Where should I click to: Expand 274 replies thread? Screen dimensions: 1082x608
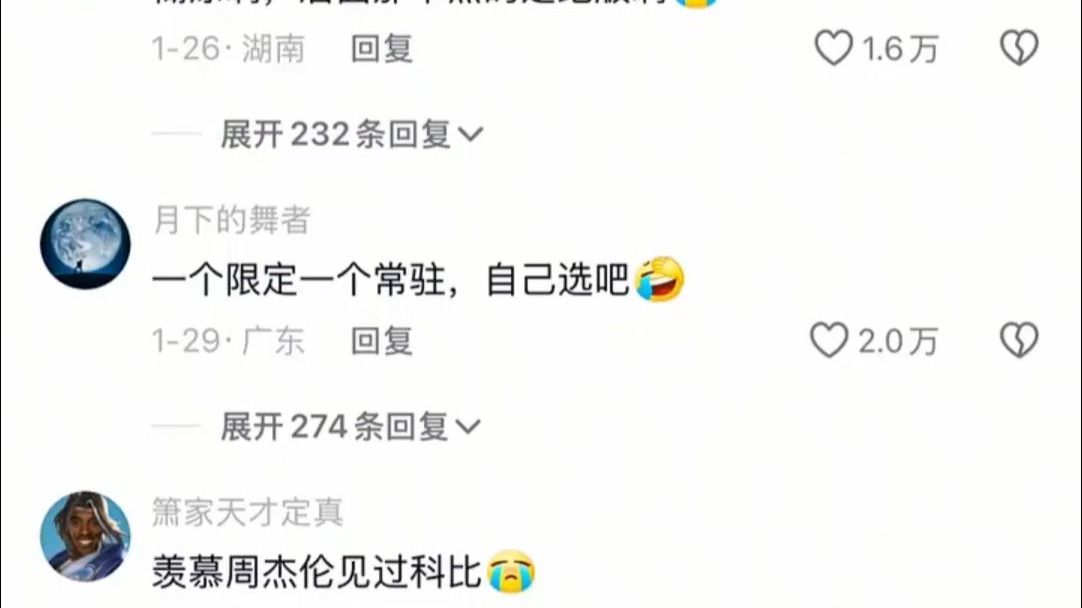(350, 426)
